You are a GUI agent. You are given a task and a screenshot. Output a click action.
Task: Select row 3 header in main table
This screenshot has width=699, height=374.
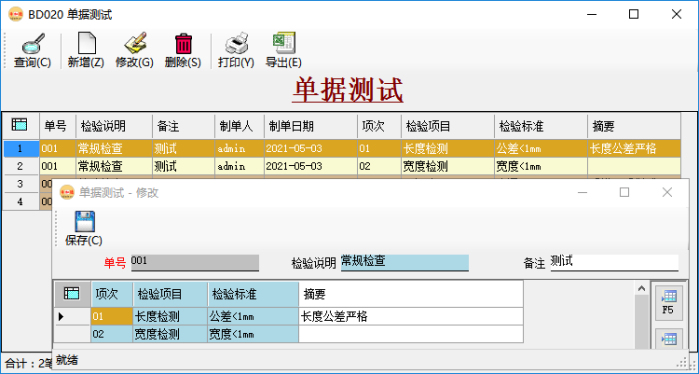[21, 184]
